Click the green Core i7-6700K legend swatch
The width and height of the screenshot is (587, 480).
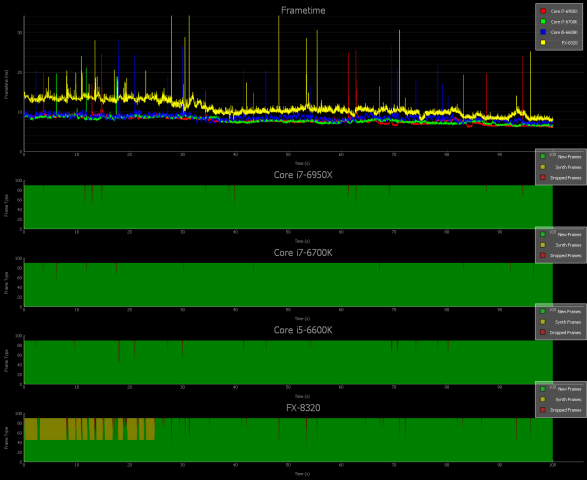pyautogui.click(x=543, y=22)
